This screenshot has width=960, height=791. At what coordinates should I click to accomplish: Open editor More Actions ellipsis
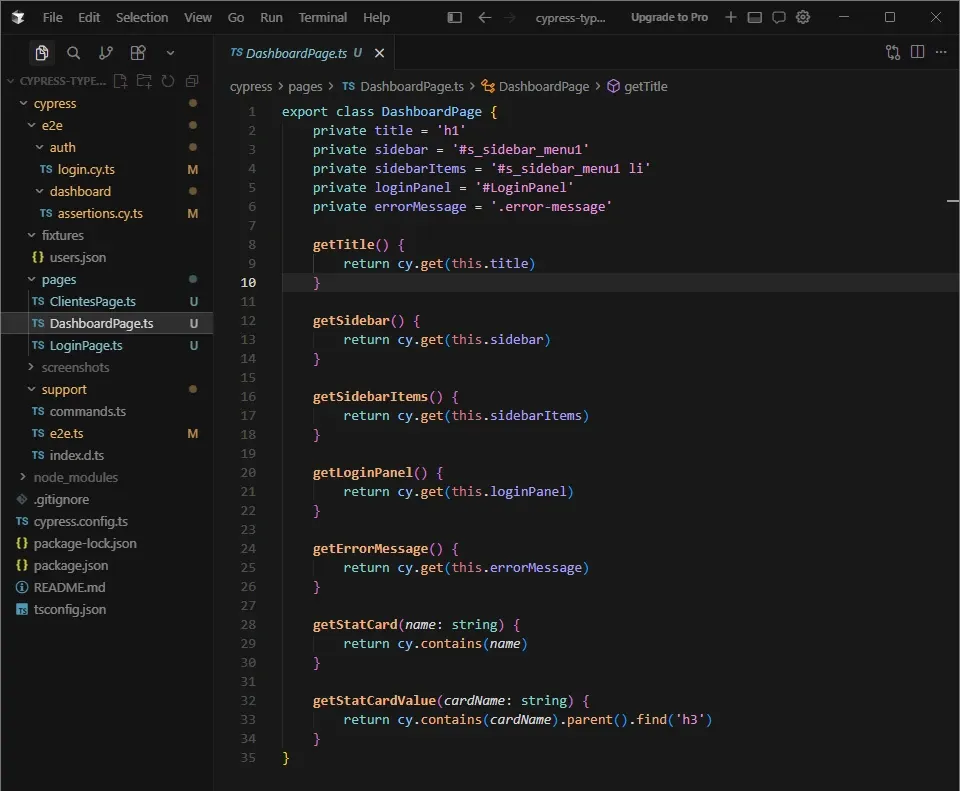pos(941,52)
